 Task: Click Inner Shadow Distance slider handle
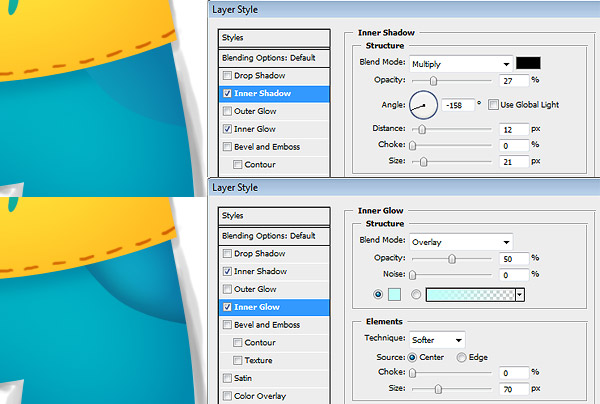click(422, 130)
